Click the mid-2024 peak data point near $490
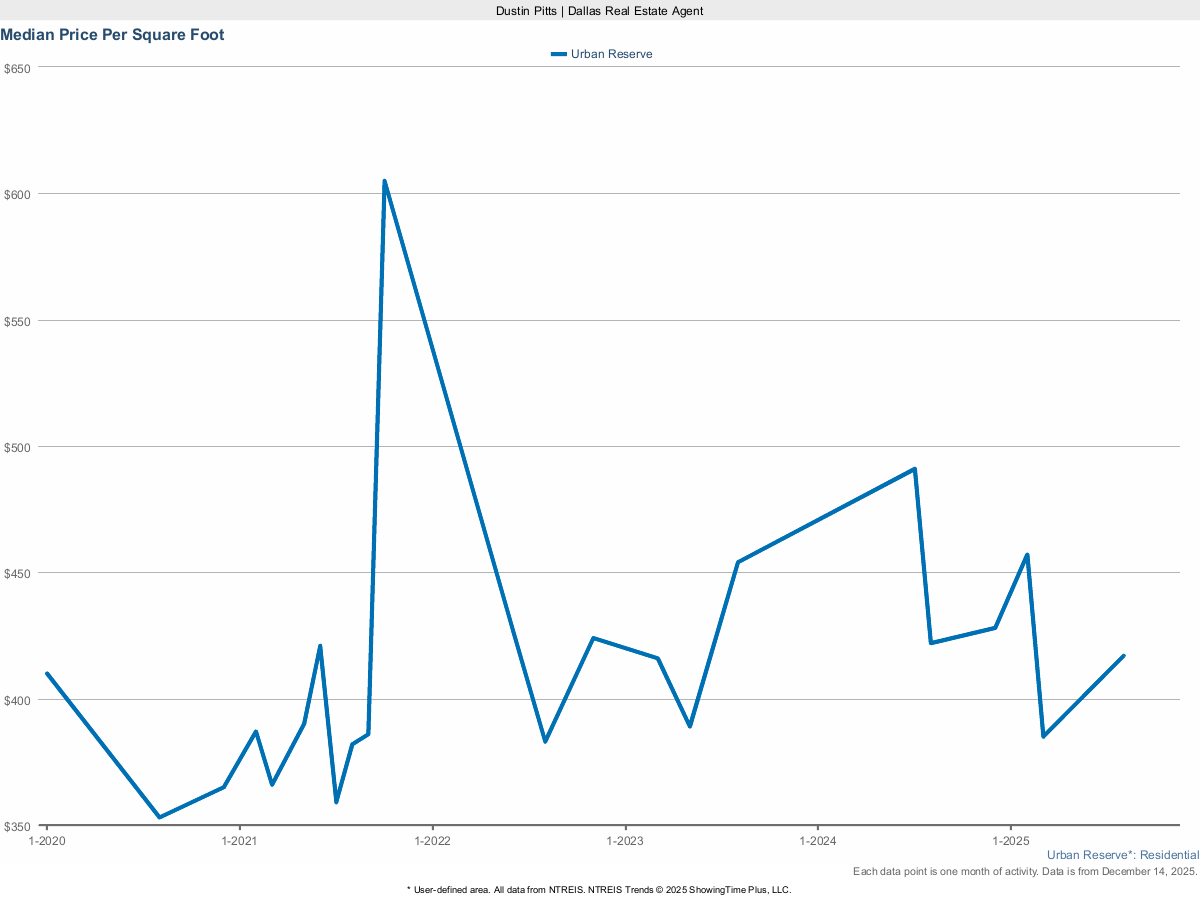This screenshot has height=900, width=1200. tap(915, 469)
